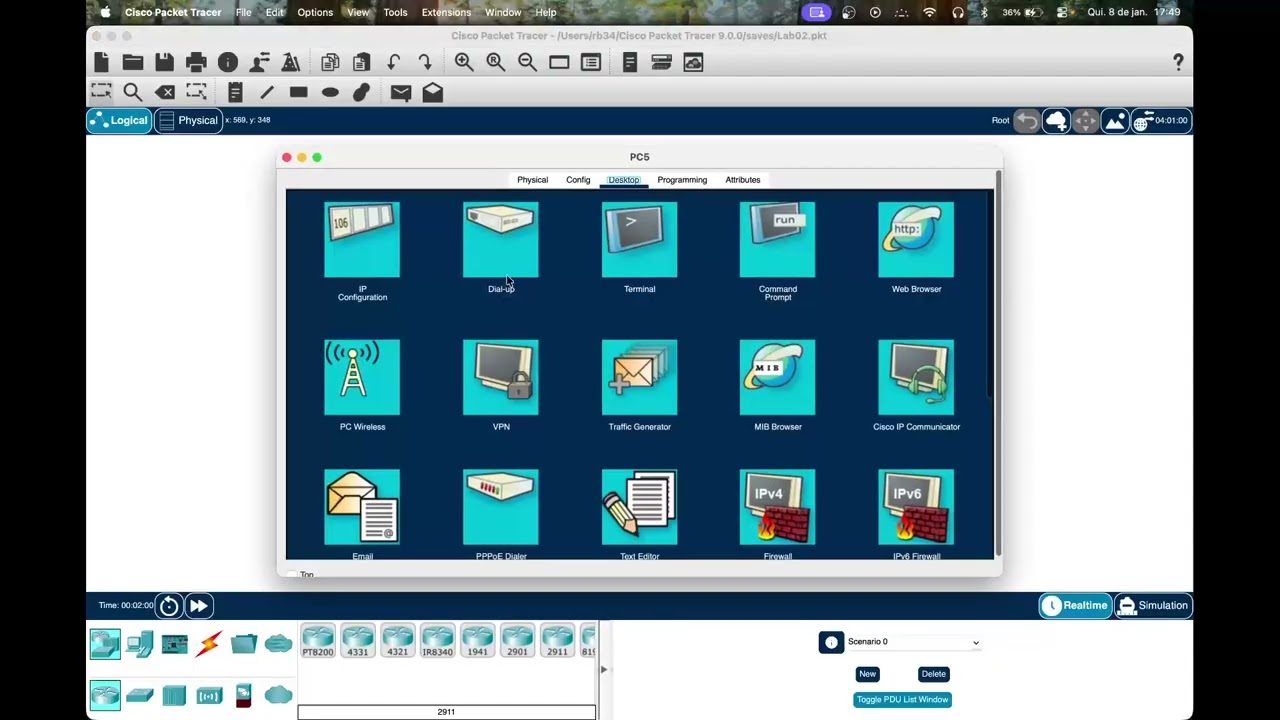This screenshot has height=720, width=1280.
Task: Launch the Web Browser app
Action: [x=916, y=240]
